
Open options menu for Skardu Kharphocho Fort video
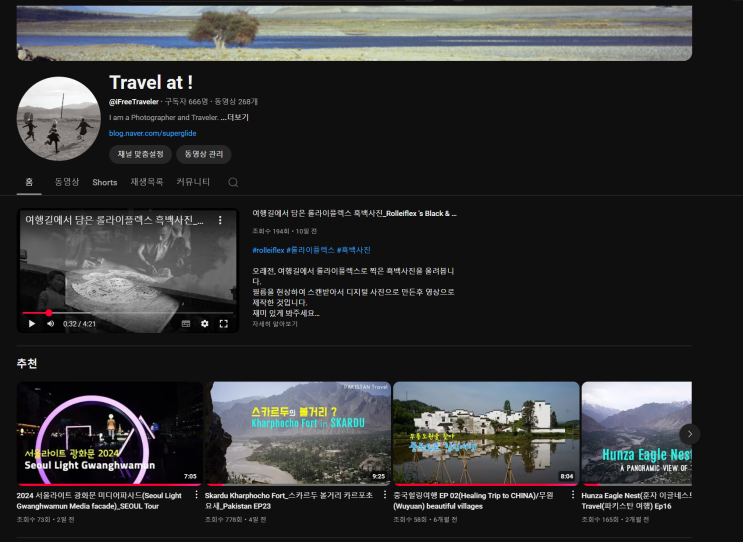coord(385,495)
